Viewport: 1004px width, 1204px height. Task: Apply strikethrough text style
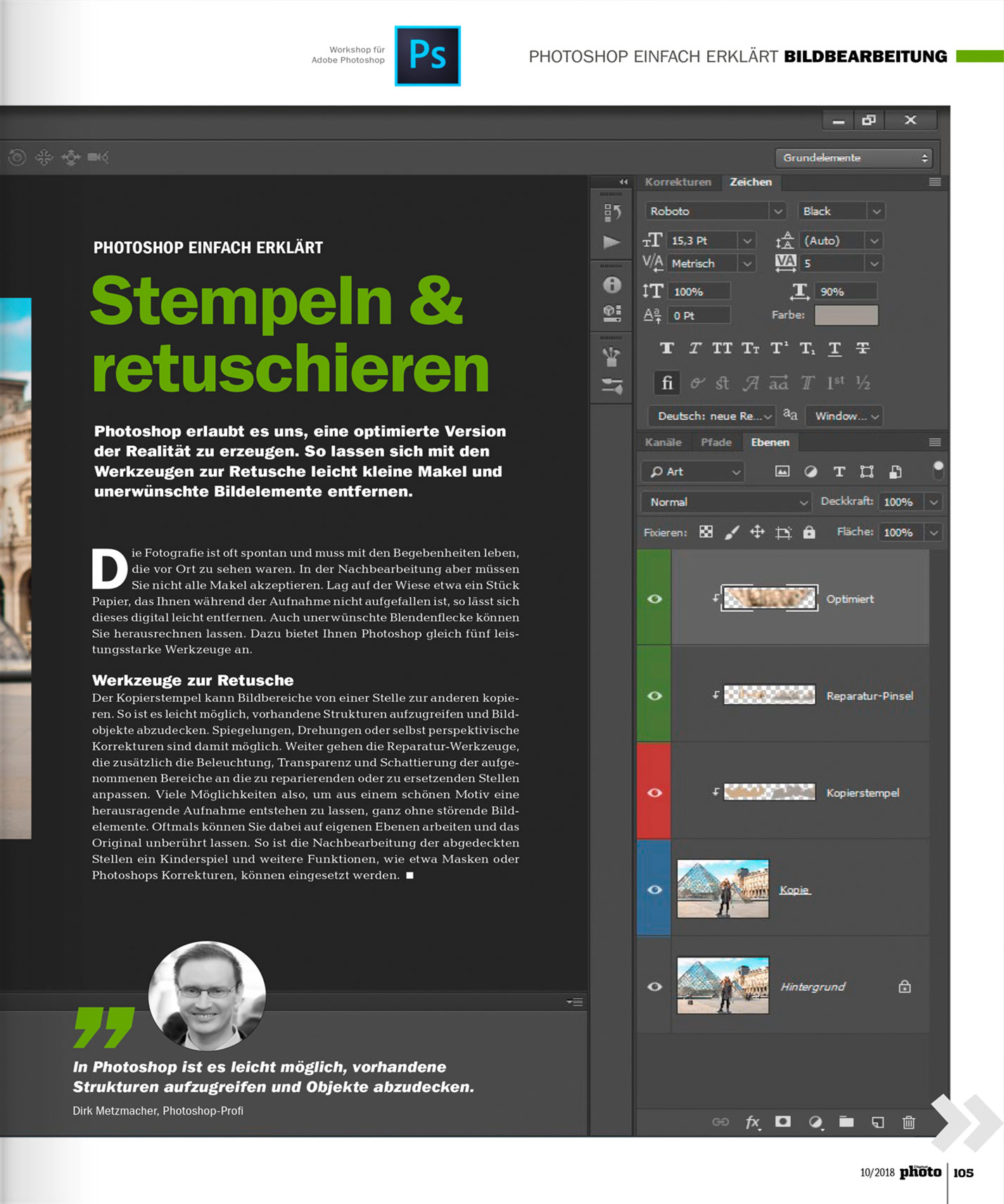click(x=863, y=348)
